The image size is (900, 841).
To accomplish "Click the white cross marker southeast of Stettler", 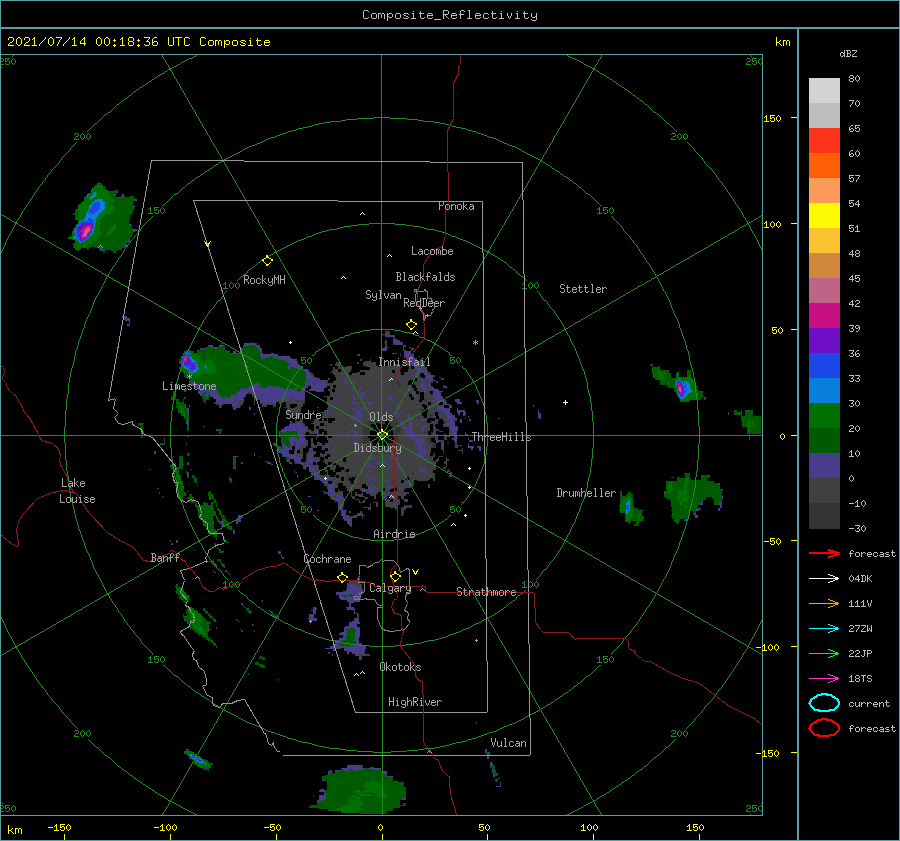I will (x=565, y=402).
